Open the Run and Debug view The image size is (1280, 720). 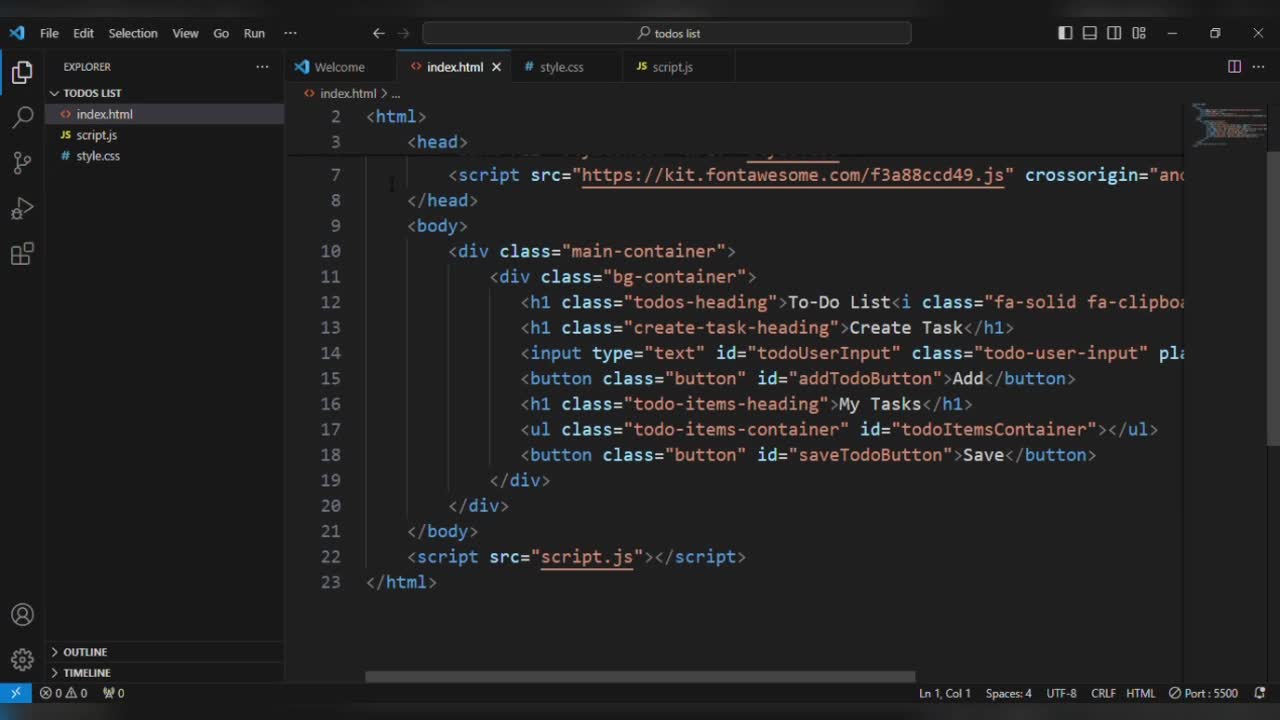[x=22, y=208]
